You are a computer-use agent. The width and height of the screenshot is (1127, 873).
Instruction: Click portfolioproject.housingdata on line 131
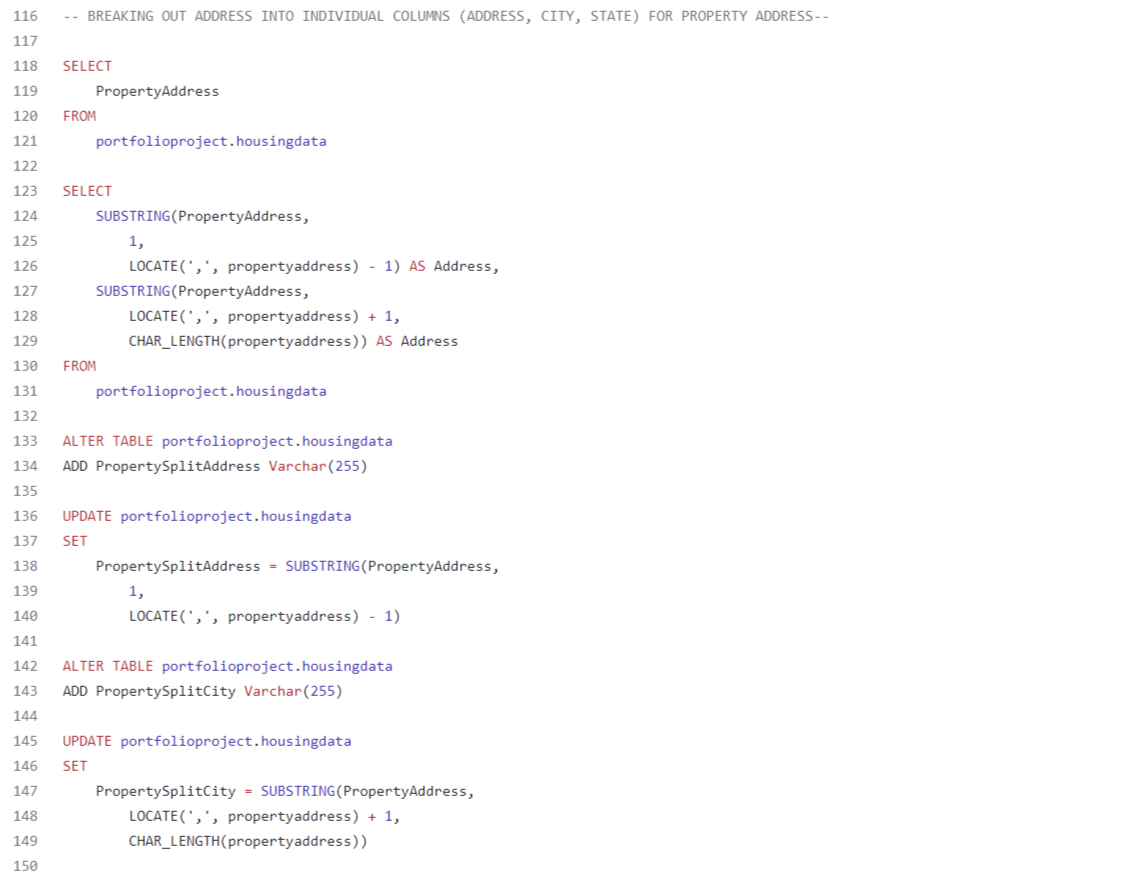pyautogui.click(x=211, y=391)
